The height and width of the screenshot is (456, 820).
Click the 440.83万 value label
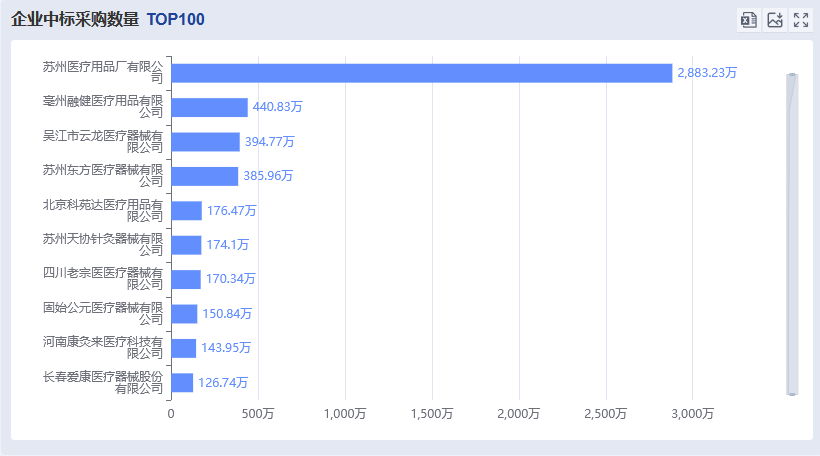tap(277, 107)
